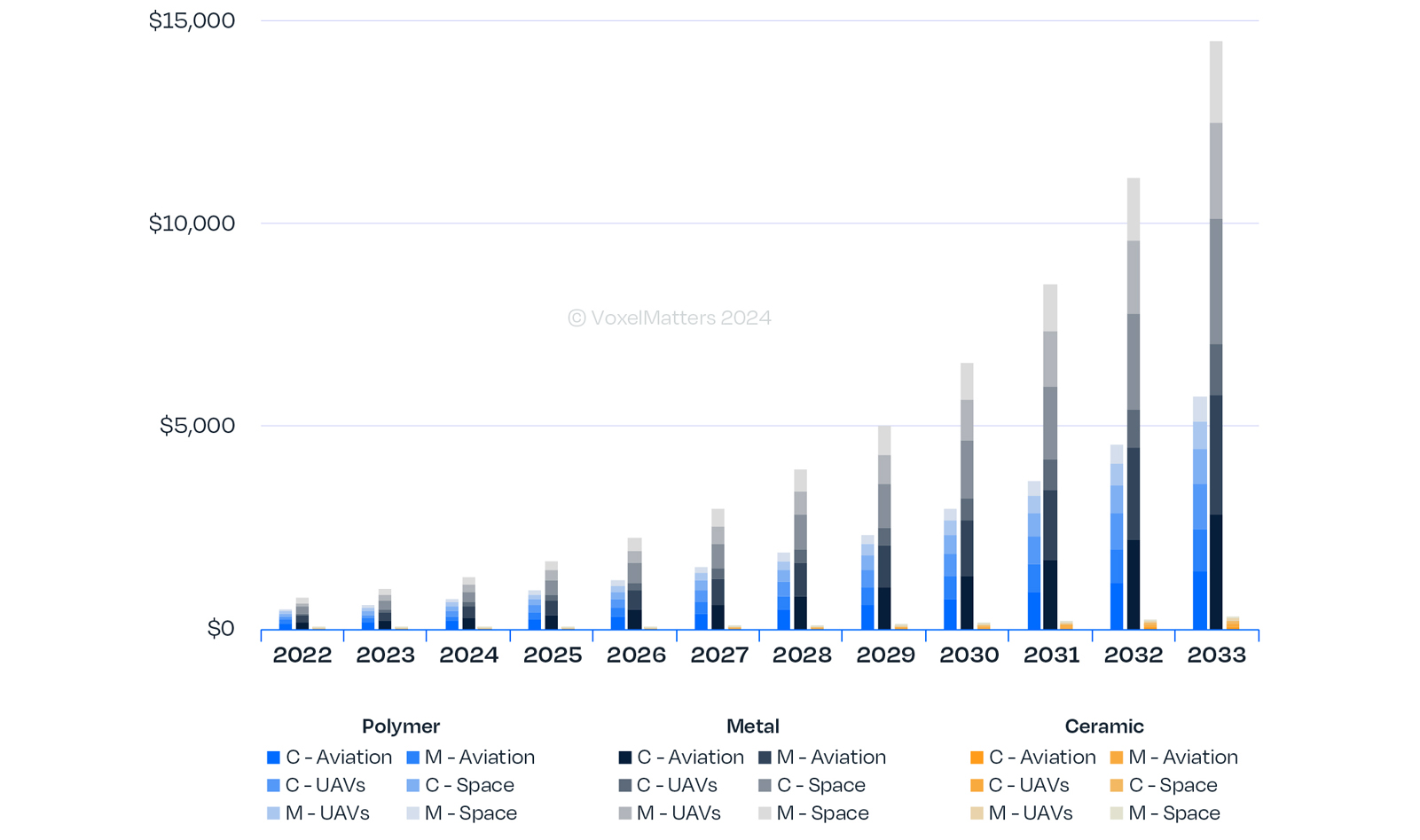1420x840 pixels.
Task: Click the Ceramic C - Aviation legend swatch
Action: [977, 758]
